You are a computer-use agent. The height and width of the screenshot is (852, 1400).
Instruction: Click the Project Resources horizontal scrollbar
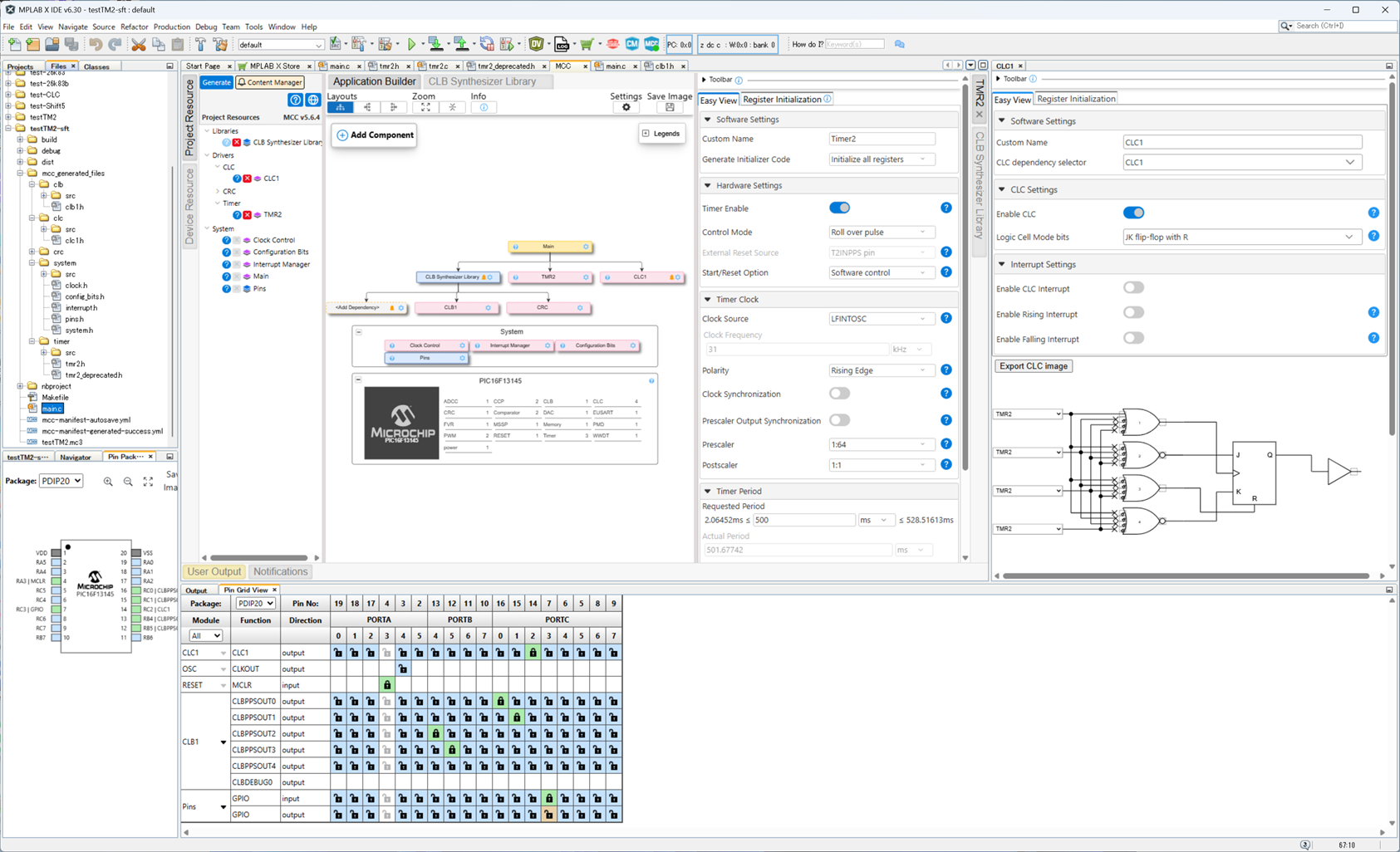(259, 558)
